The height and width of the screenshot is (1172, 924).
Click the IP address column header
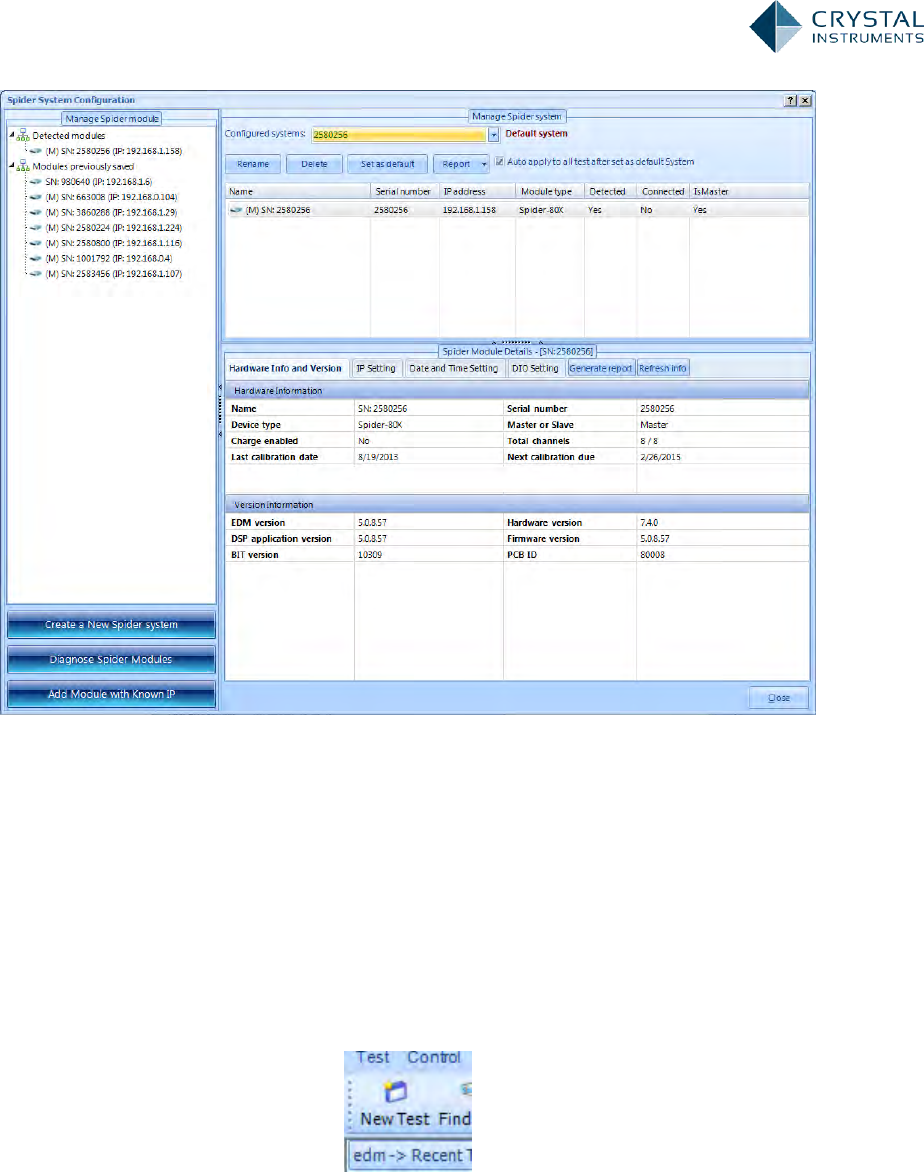[x=477, y=191]
